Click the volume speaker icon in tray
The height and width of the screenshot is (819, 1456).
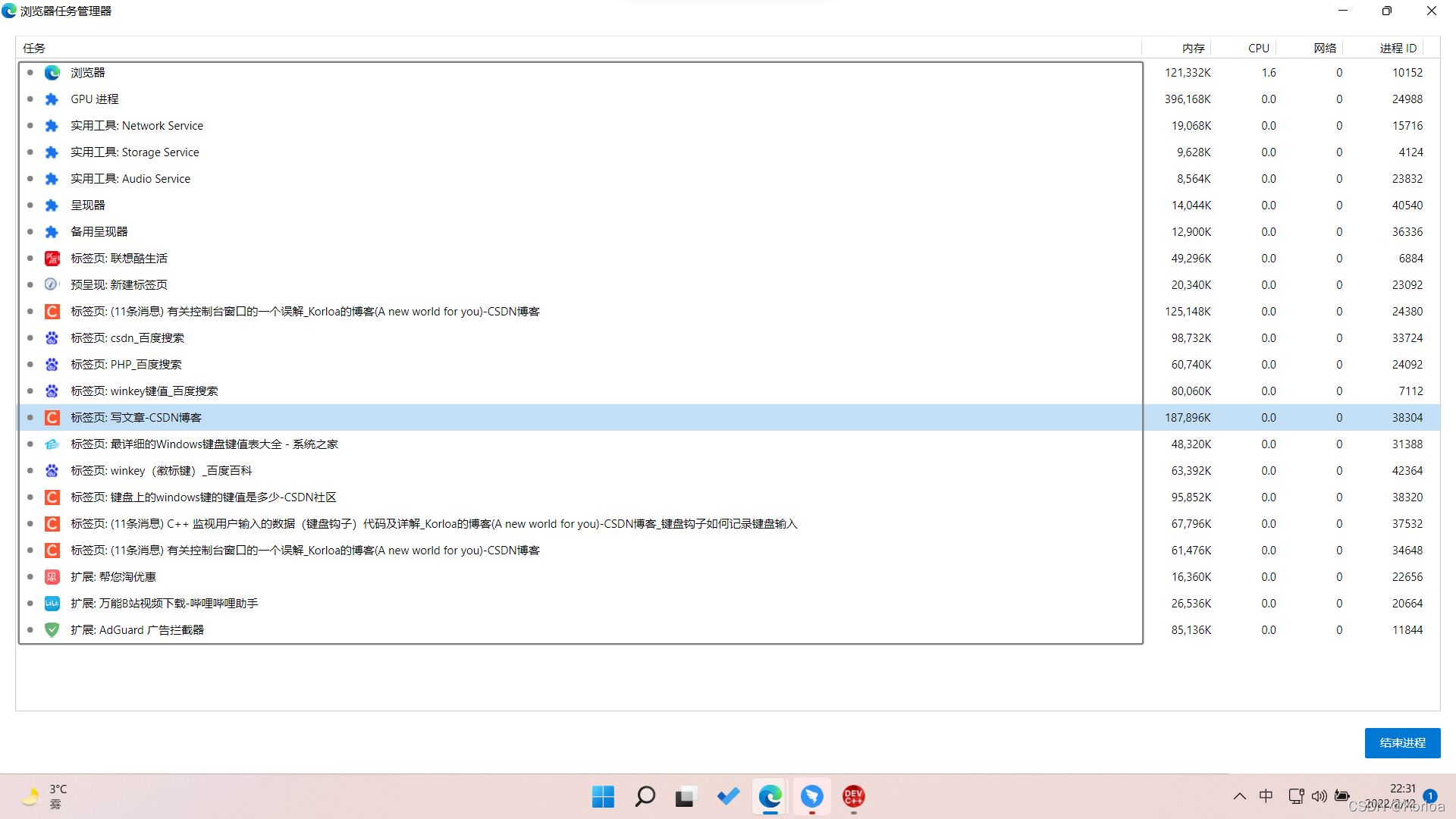1319,796
